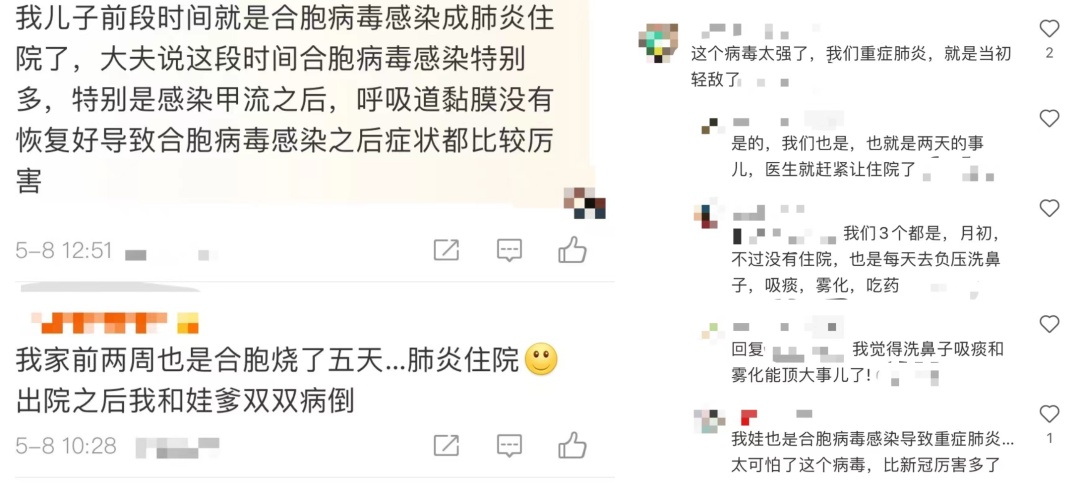Share the 5-8 10:28 comment
This screenshot has height=485, width=1080.
446,446
